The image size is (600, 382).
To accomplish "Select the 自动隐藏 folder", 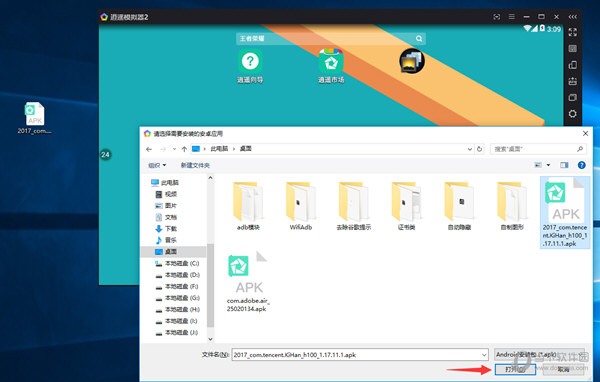I will [459, 206].
